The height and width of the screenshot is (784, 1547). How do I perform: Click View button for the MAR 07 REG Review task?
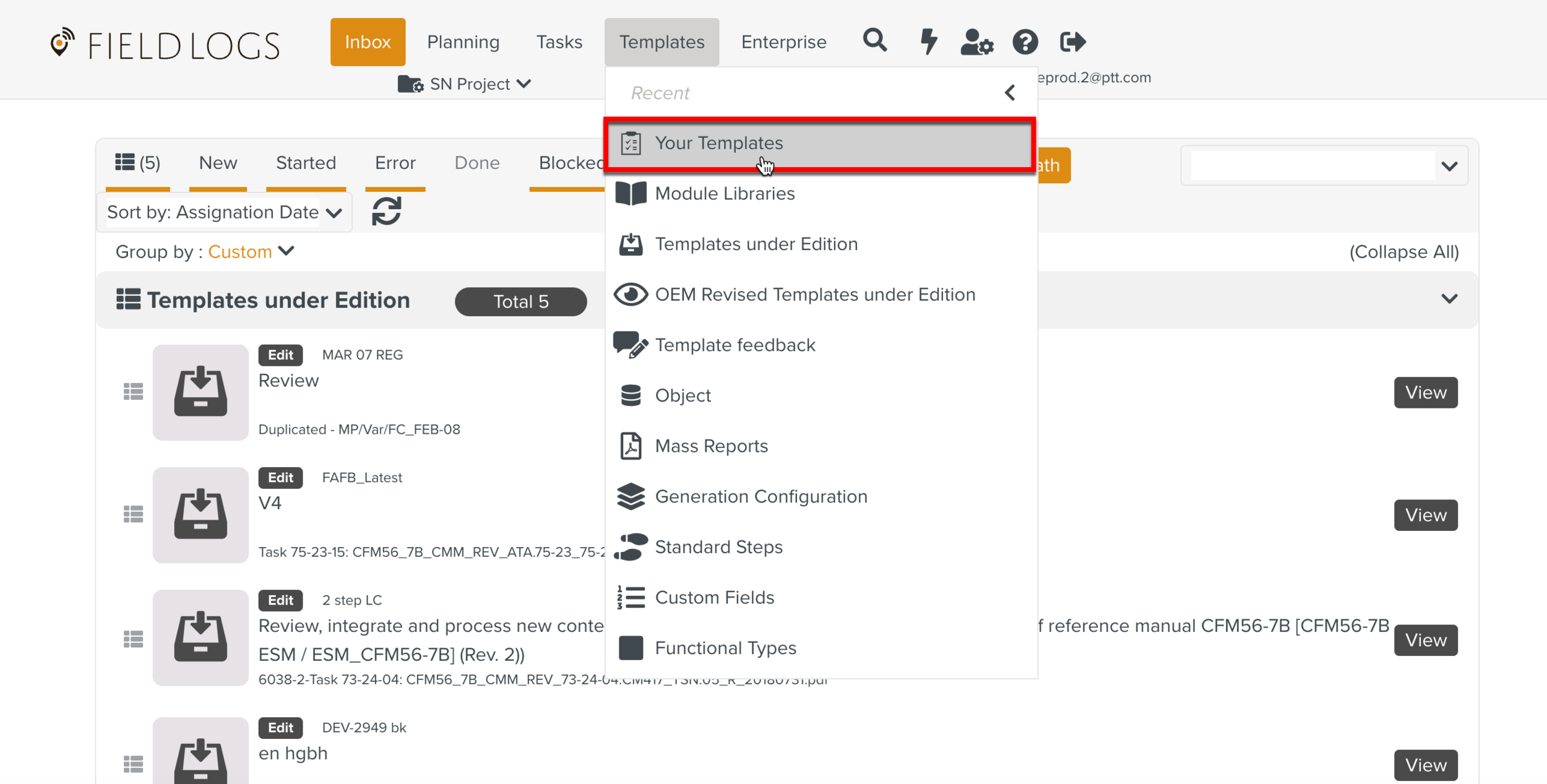[1425, 392]
